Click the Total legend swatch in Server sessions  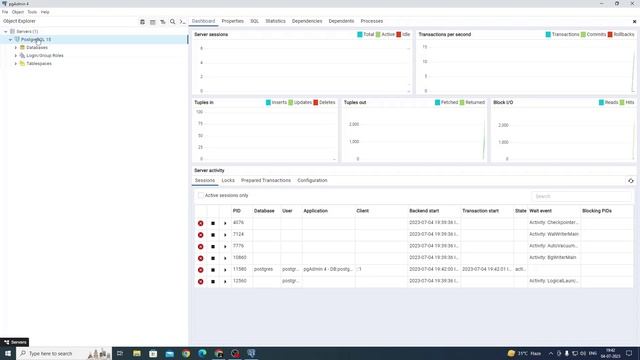click(360, 35)
